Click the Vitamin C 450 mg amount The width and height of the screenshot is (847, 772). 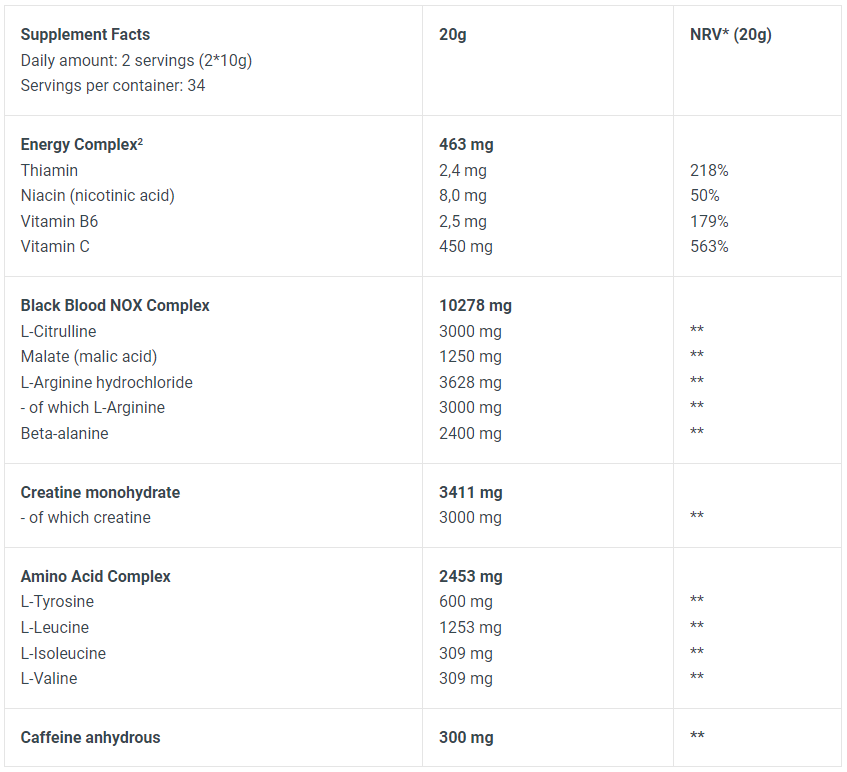click(466, 246)
